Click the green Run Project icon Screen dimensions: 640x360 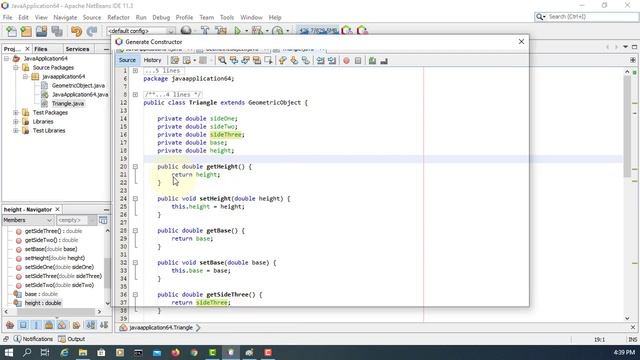click(x=237, y=31)
